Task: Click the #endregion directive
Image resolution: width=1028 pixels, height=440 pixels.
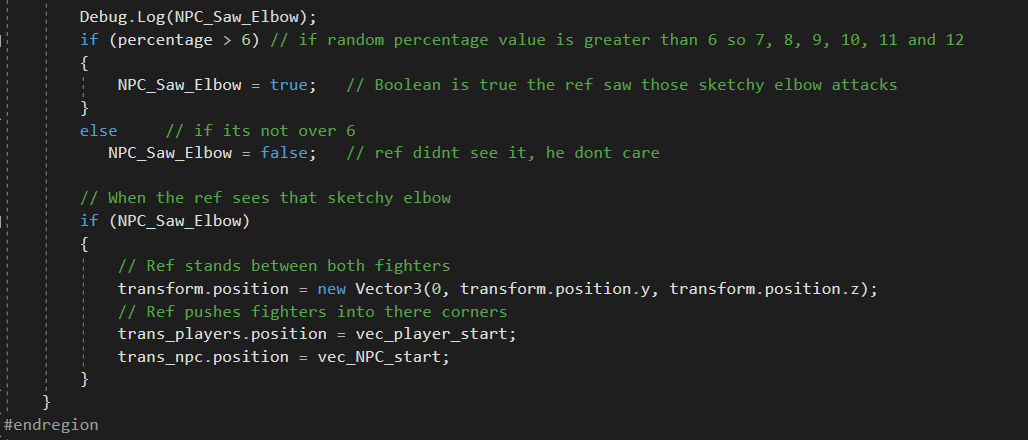Action: (x=51, y=425)
